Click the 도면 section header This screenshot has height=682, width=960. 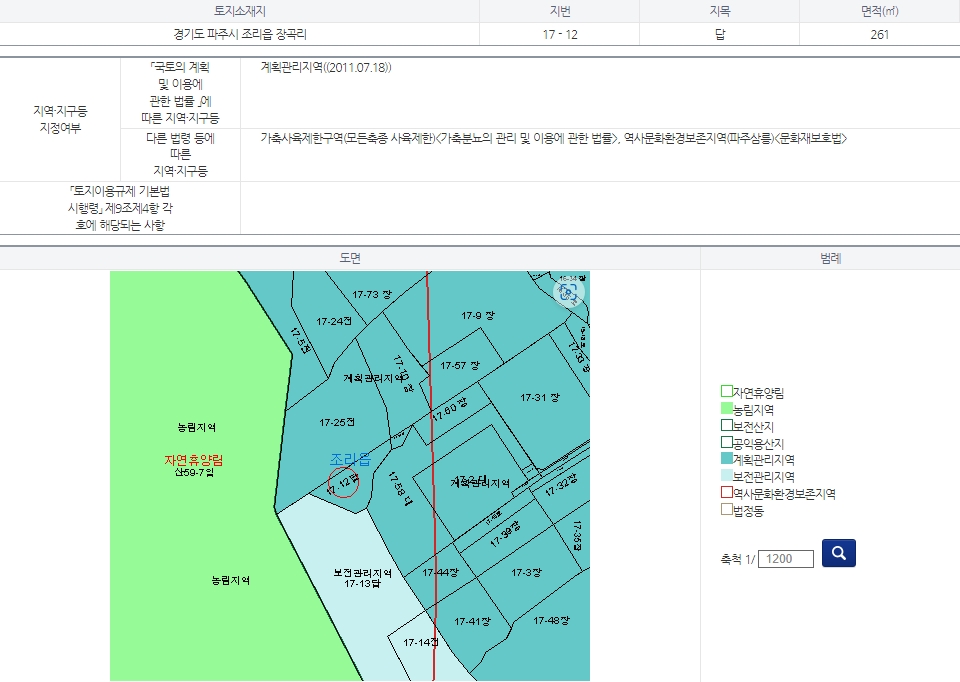[x=350, y=258]
